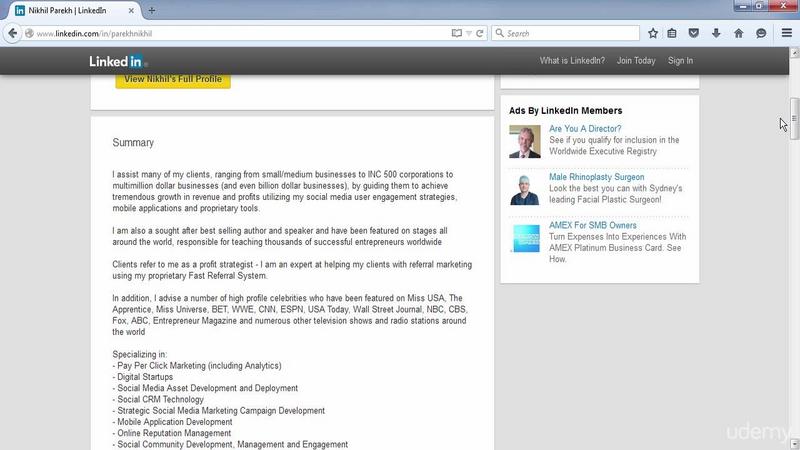
Task: Click Social Community Development, Management and Engagement line
Action: click(x=230, y=444)
